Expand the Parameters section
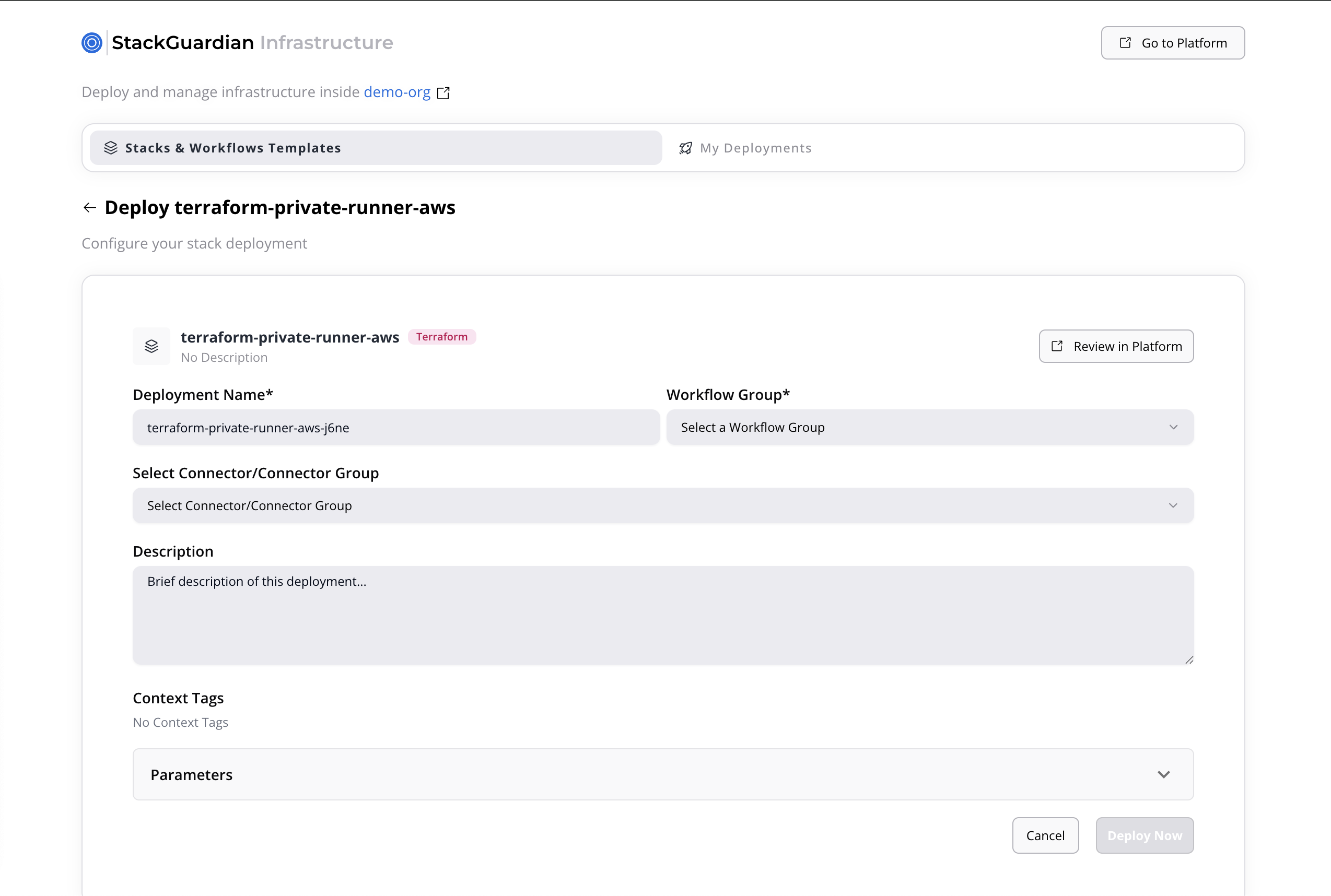 pyautogui.click(x=663, y=775)
